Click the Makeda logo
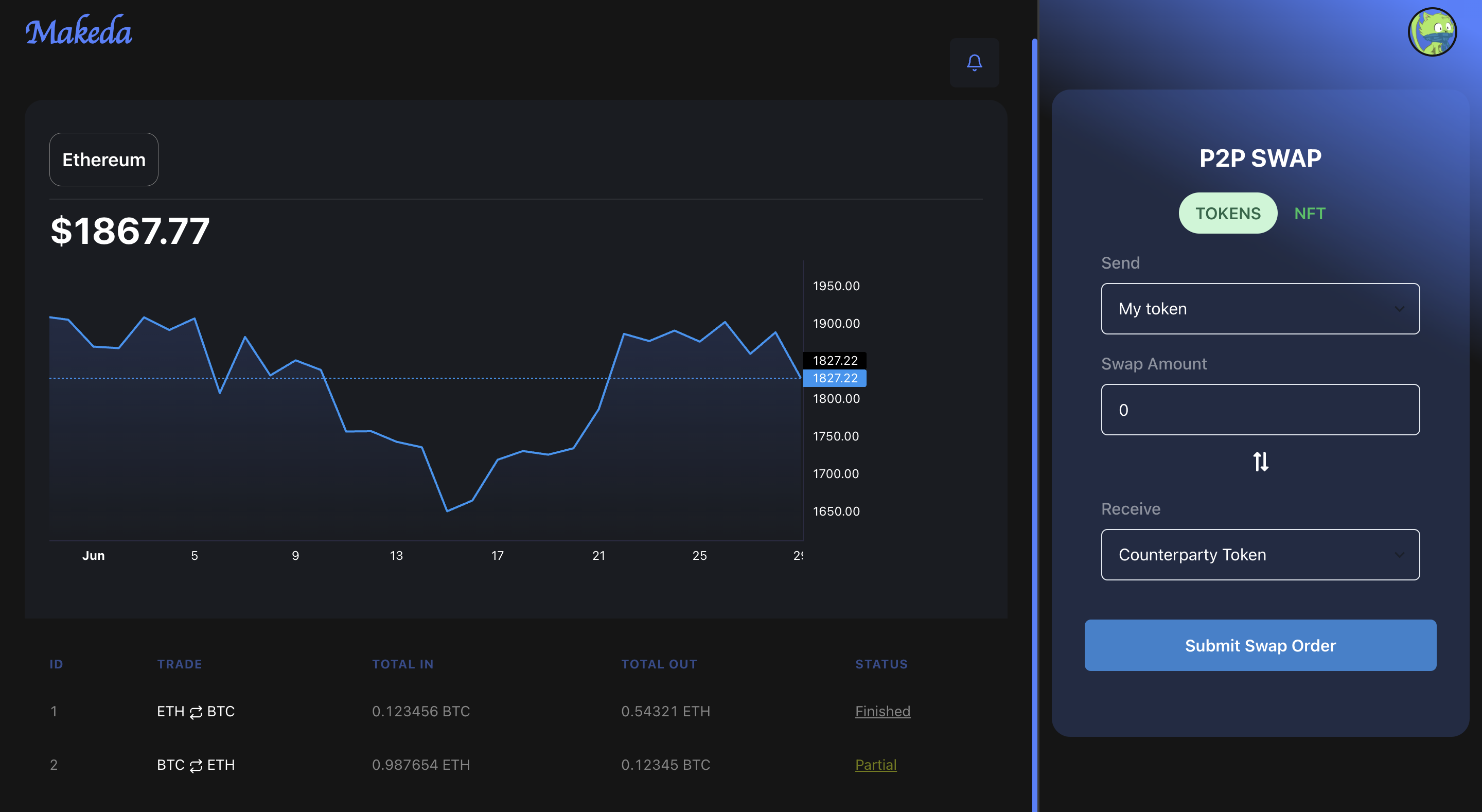Image resolution: width=1482 pixels, height=812 pixels. tap(79, 32)
